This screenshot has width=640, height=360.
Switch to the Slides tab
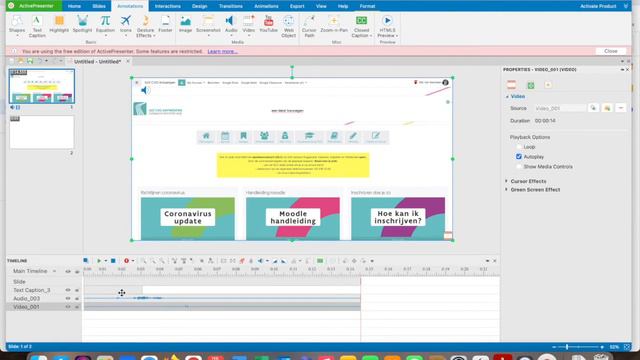click(x=99, y=6)
